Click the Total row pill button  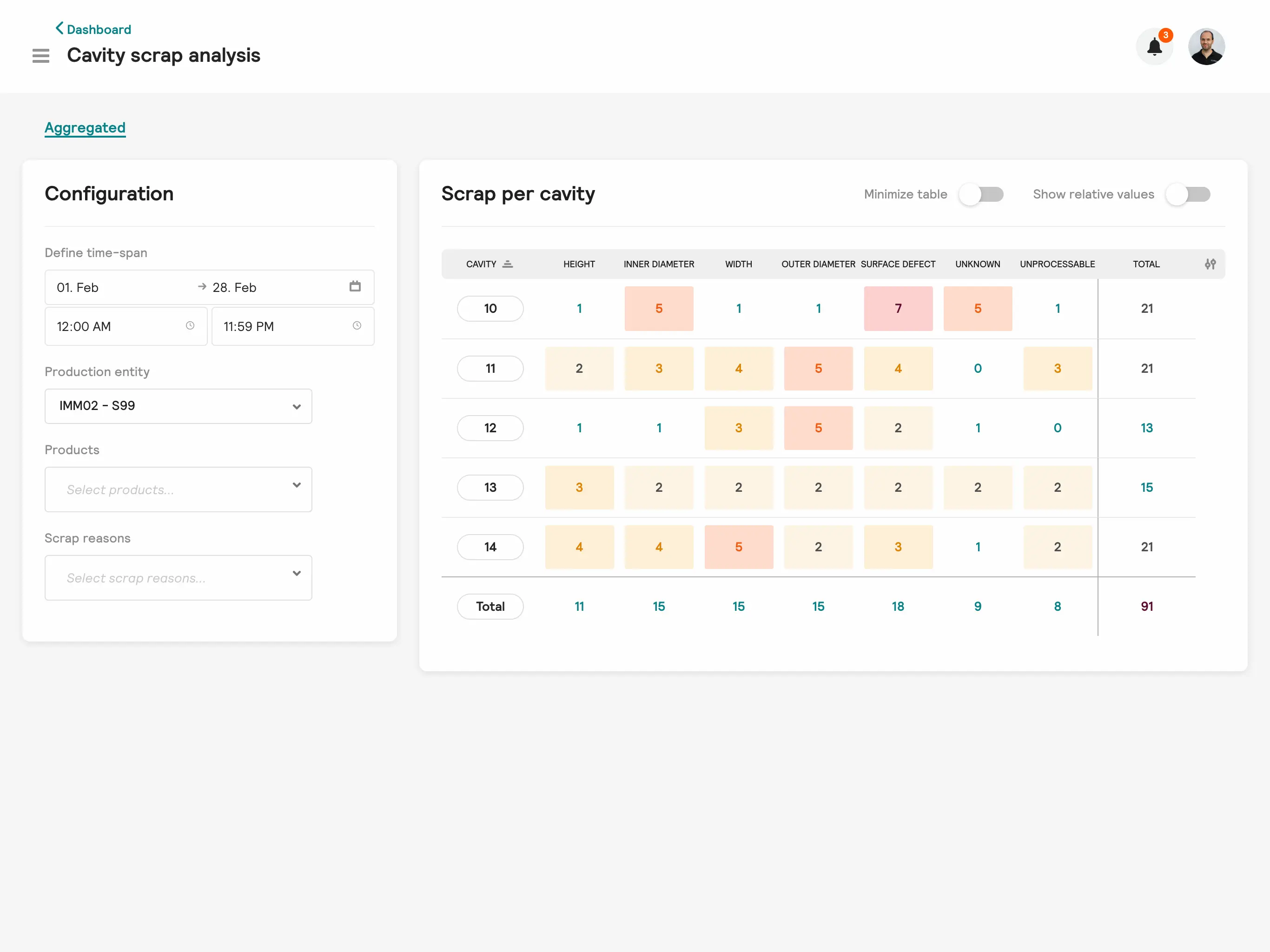[490, 606]
